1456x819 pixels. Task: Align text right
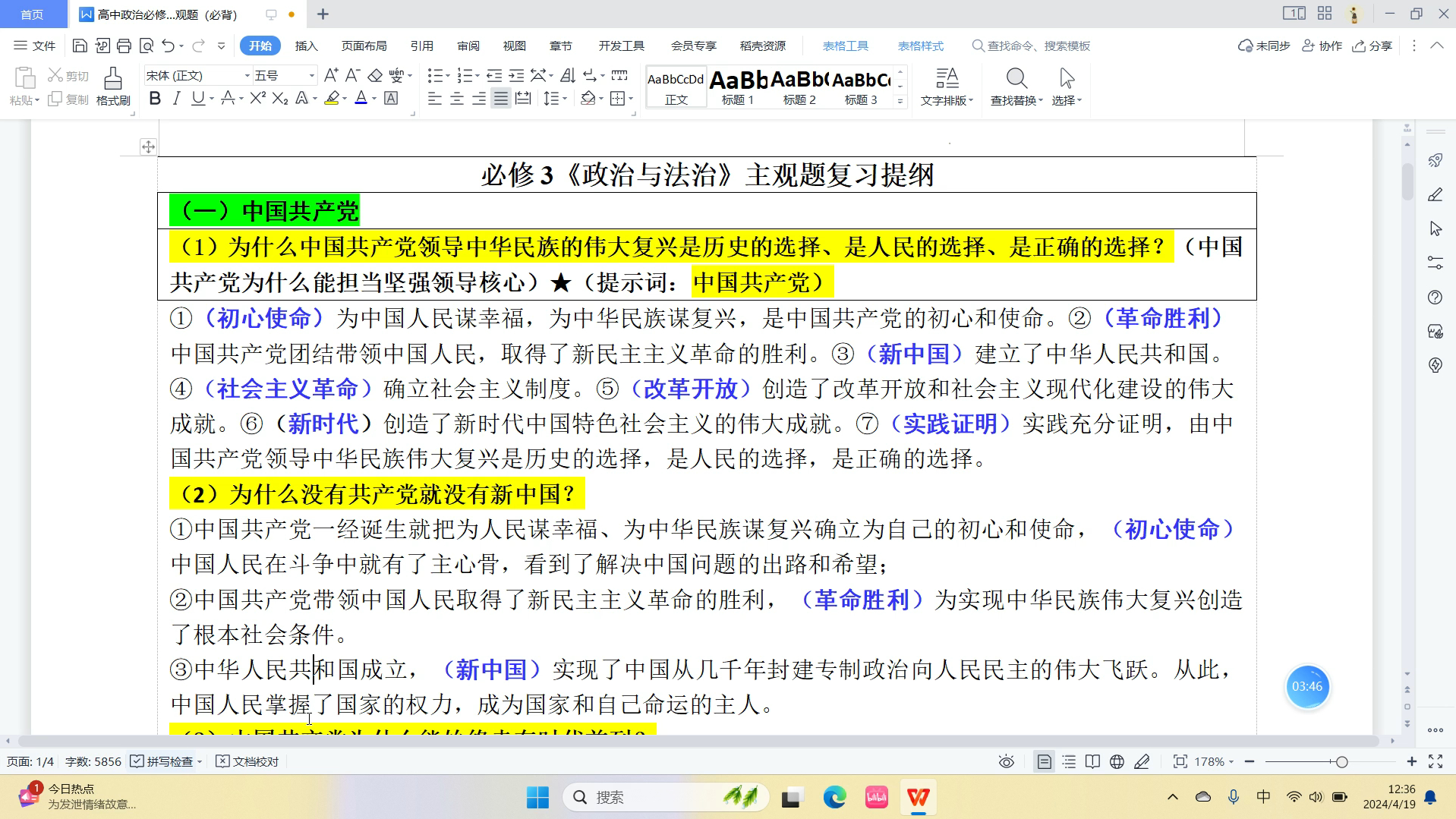479,99
